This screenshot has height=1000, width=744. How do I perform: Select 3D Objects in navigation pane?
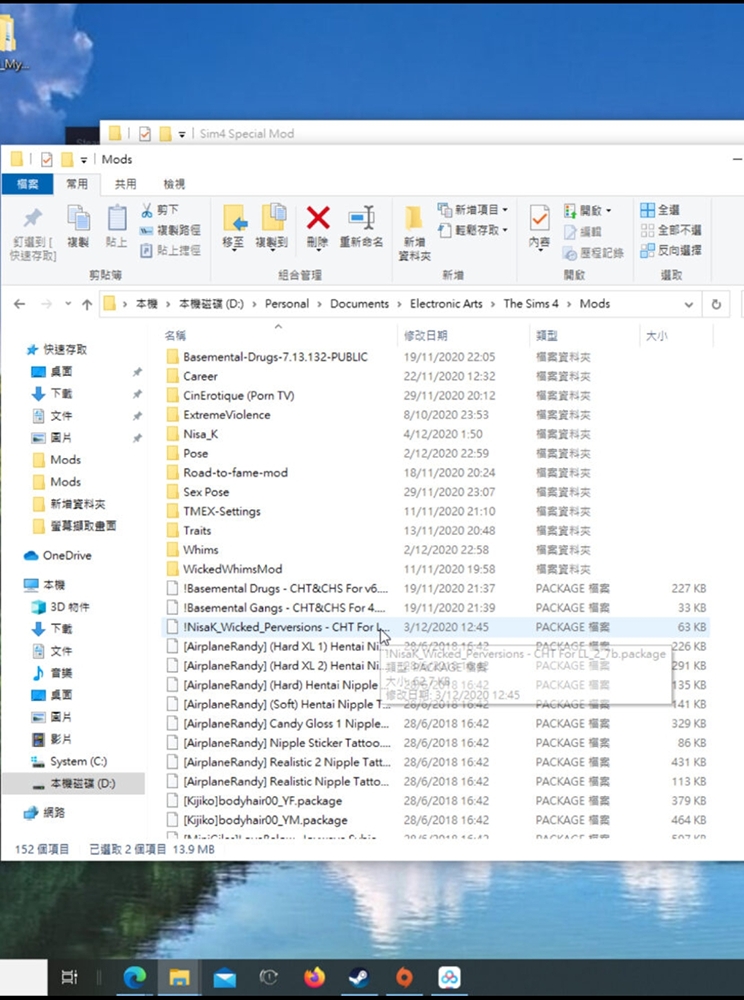click(61, 607)
